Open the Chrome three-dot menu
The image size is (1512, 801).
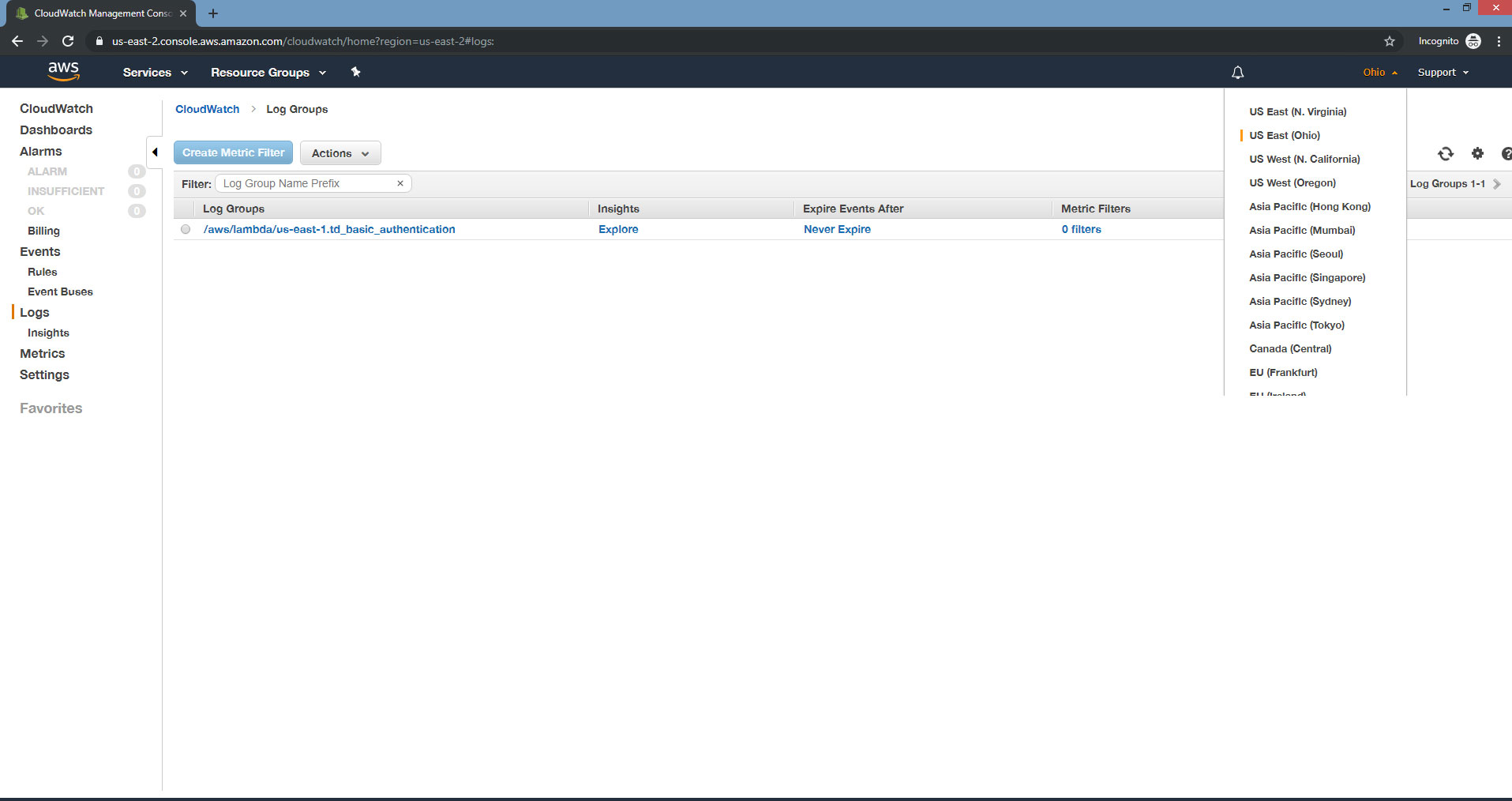pyautogui.click(x=1499, y=41)
